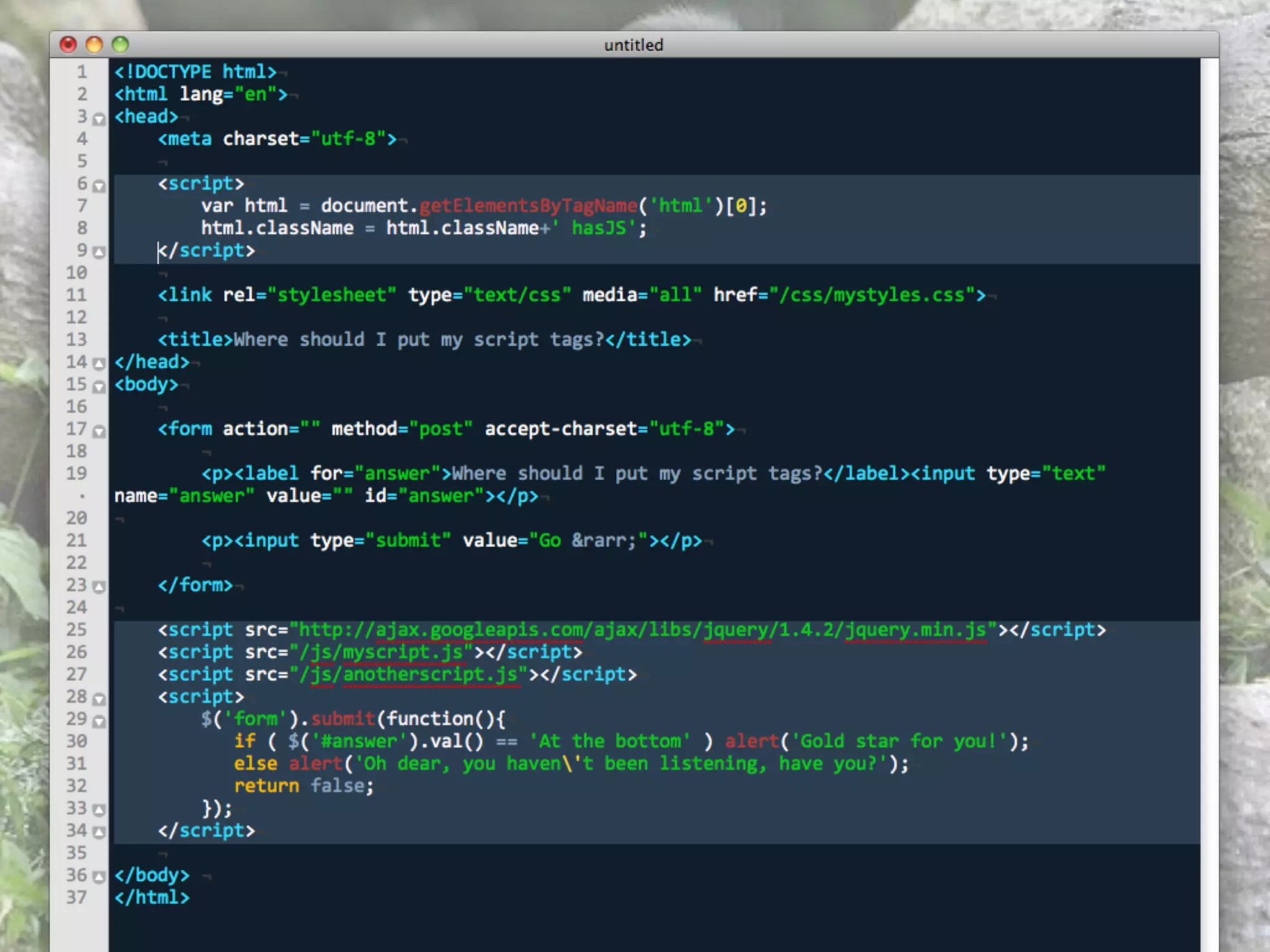Image resolution: width=1270 pixels, height=952 pixels.
Task: Click fold-end marker on line 33
Action: click(99, 809)
